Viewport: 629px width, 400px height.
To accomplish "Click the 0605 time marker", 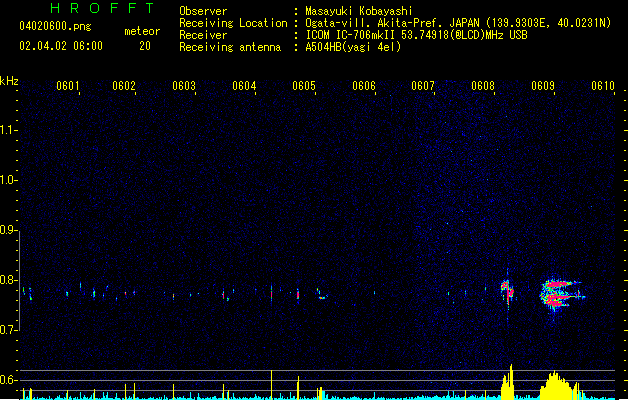I will 304,86.
